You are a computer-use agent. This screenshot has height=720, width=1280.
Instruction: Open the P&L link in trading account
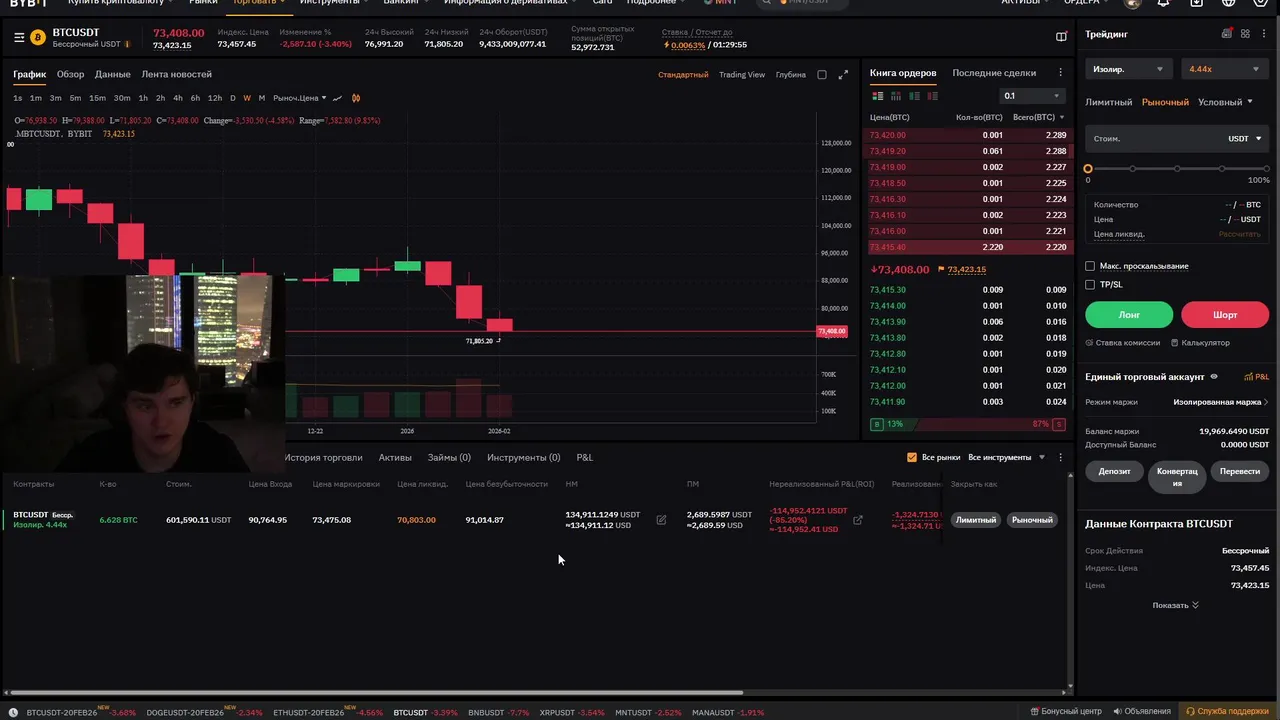(x=1256, y=377)
